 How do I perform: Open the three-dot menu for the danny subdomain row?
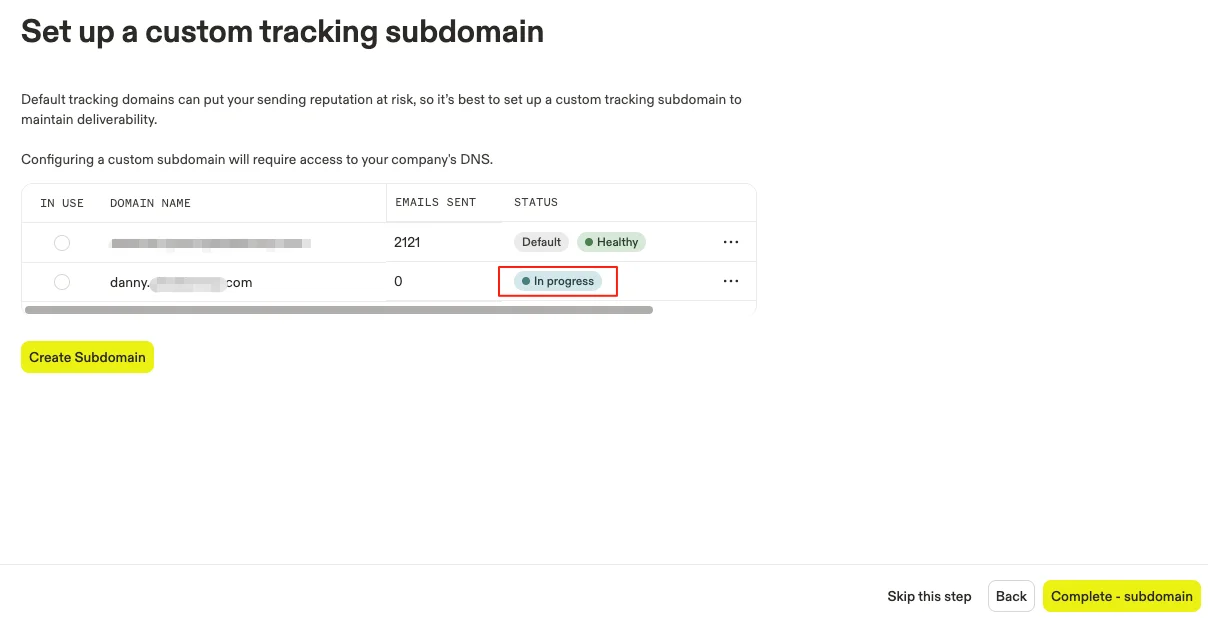[731, 281]
